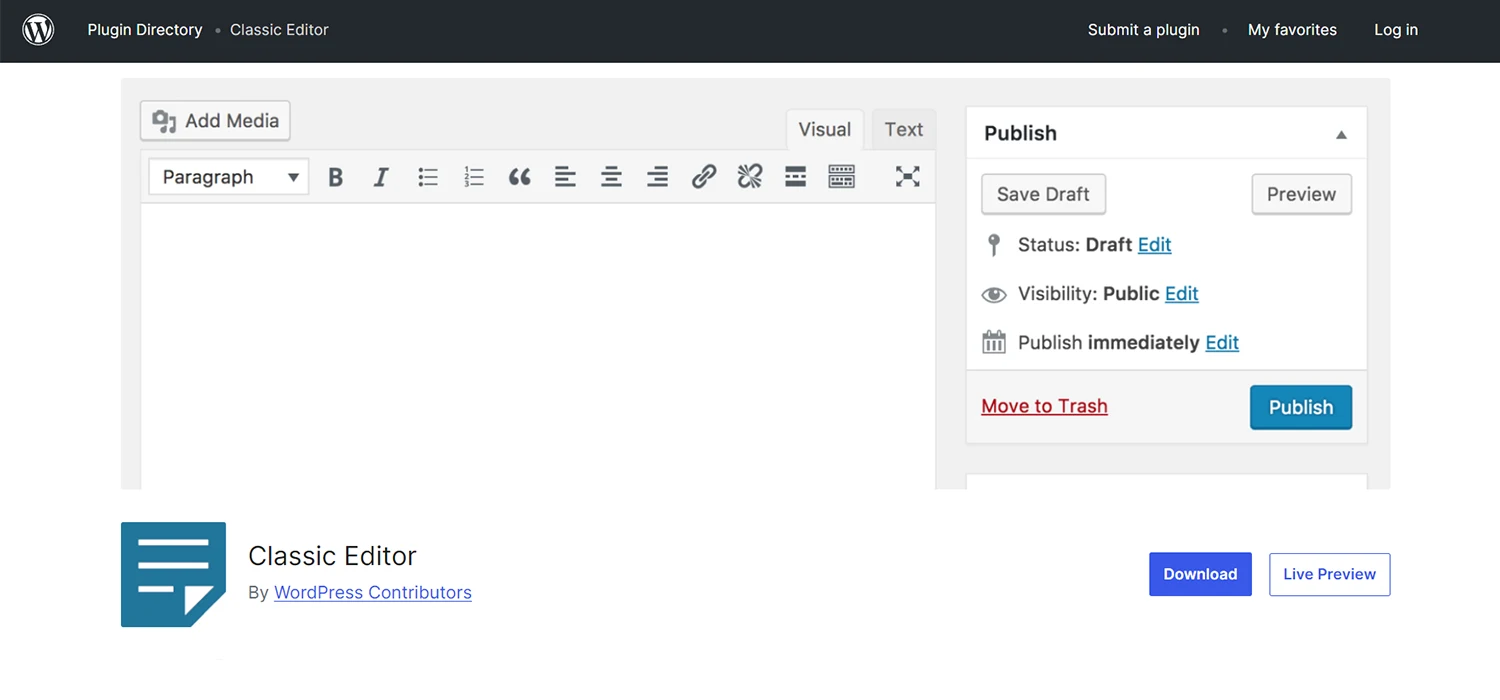1500x700 pixels.
Task: Insert a bulleted list
Action: pos(428,178)
